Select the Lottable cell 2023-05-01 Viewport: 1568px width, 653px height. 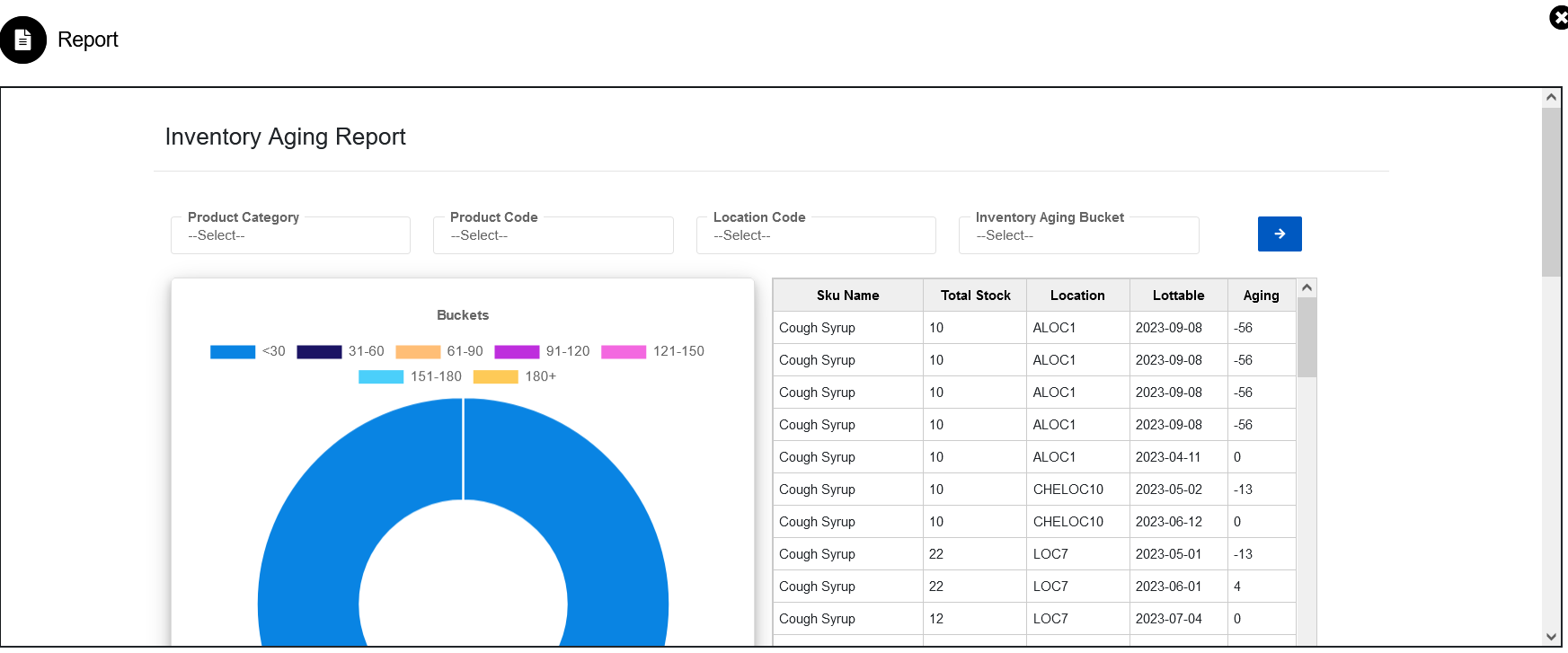(1178, 554)
